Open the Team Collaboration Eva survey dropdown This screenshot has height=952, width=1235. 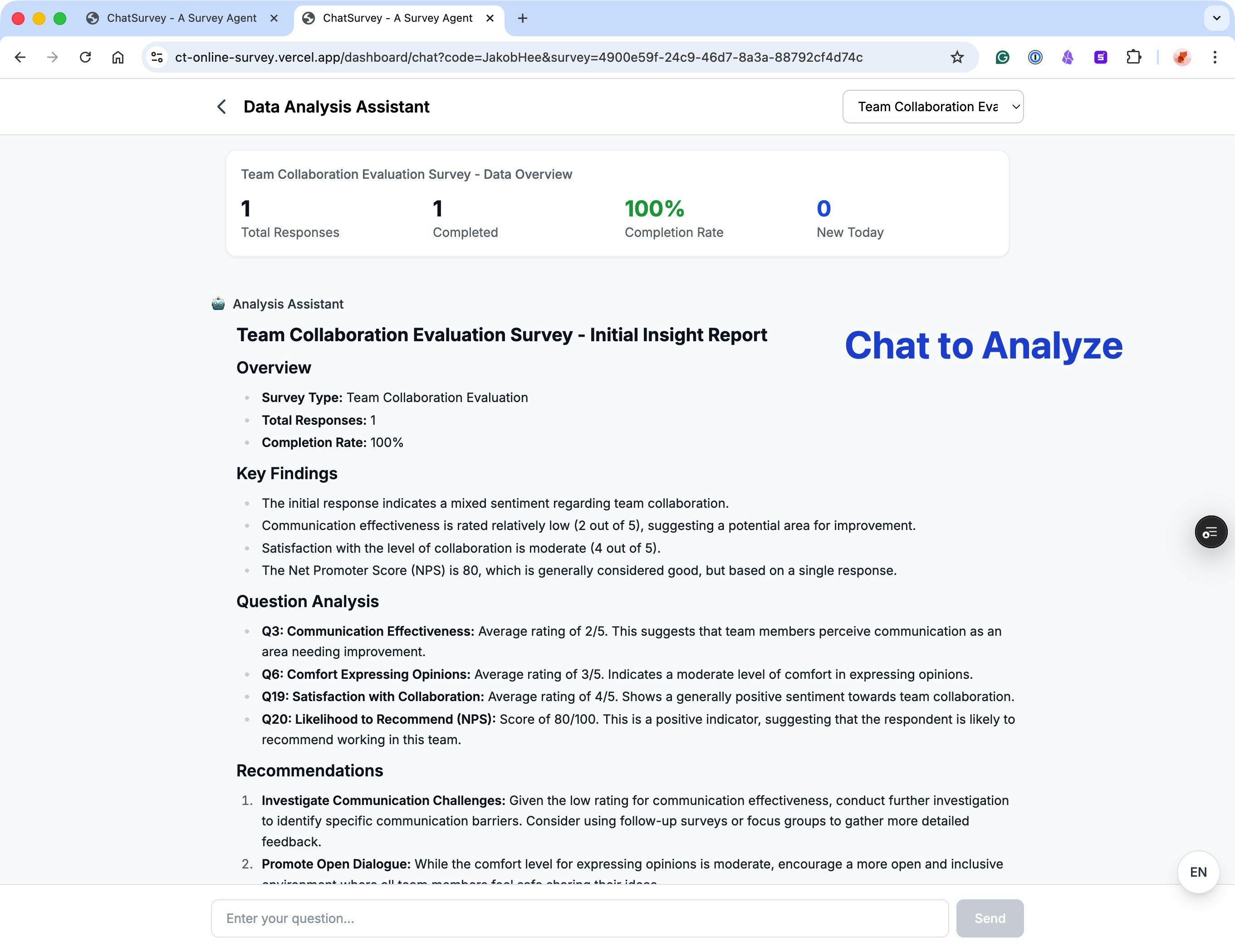932,106
